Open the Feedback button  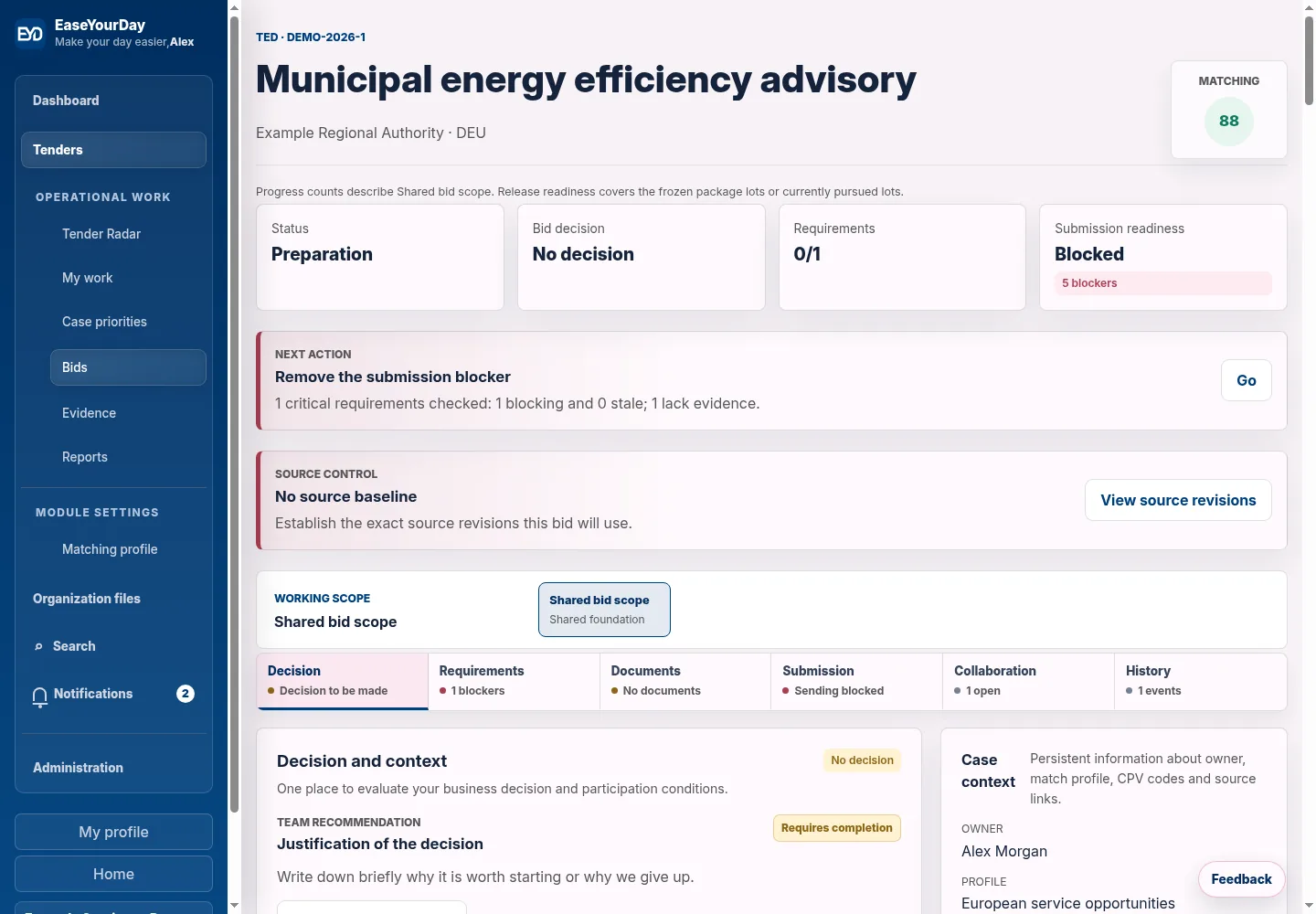click(1241, 879)
